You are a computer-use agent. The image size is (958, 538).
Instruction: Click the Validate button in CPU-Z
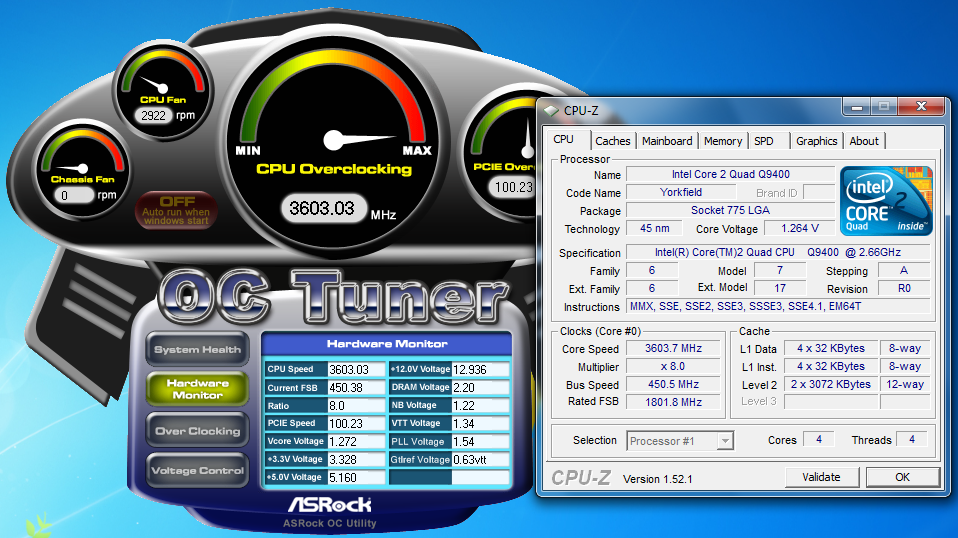821,477
